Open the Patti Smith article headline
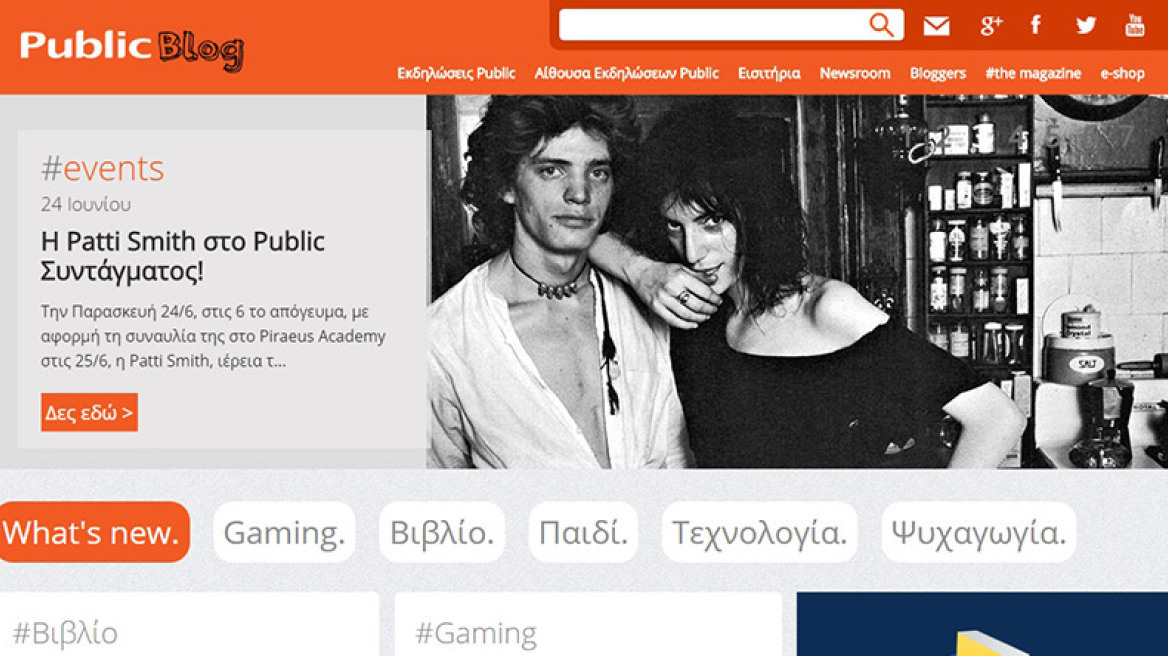 (x=183, y=256)
